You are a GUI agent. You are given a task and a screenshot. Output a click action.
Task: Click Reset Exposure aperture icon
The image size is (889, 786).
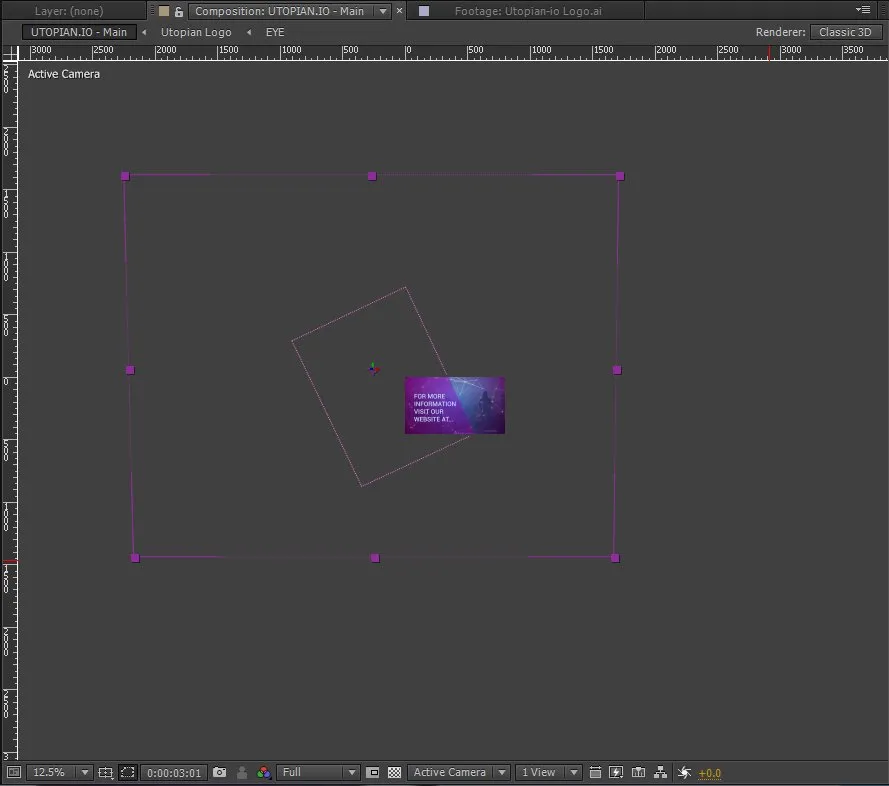(684, 772)
